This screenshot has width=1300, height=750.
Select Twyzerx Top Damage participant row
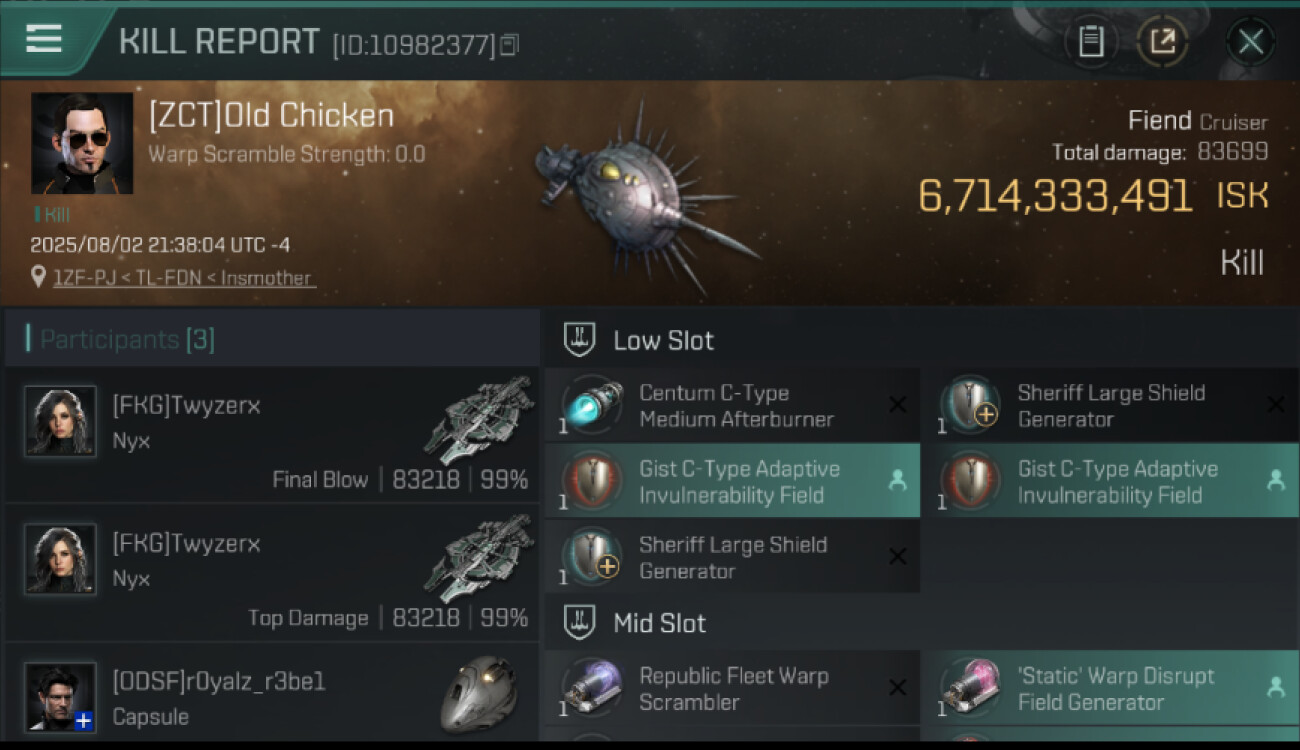(x=272, y=573)
